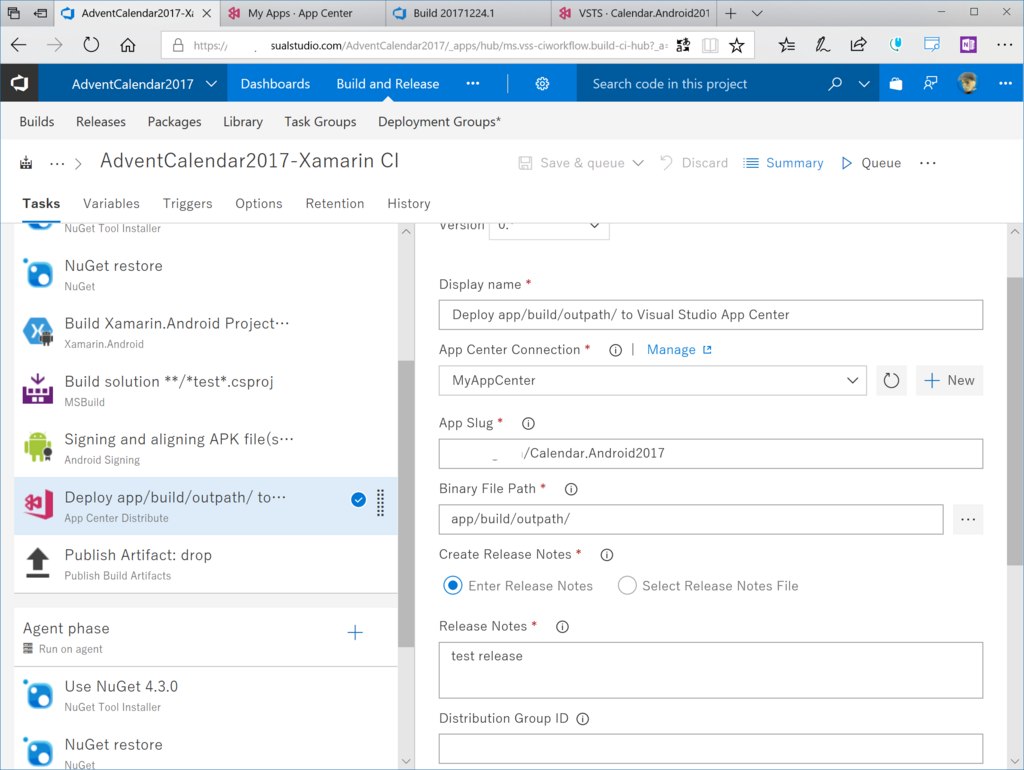Open project settings gear icon
Screen dimensions: 1024x770
(x=542, y=84)
